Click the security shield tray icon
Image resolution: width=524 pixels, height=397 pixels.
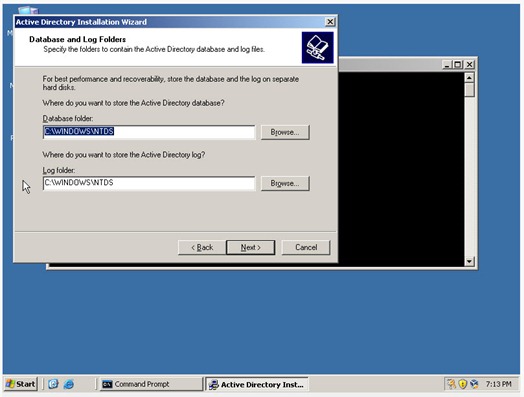pyautogui.click(x=463, y=384)
